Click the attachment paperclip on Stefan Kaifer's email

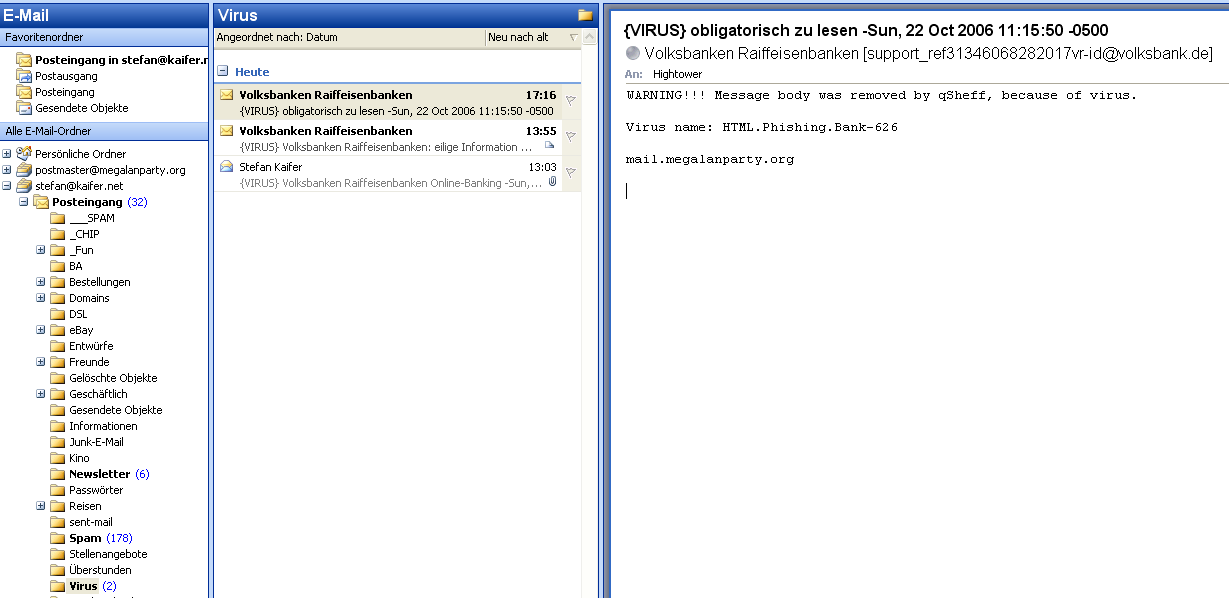coord(552,182)
